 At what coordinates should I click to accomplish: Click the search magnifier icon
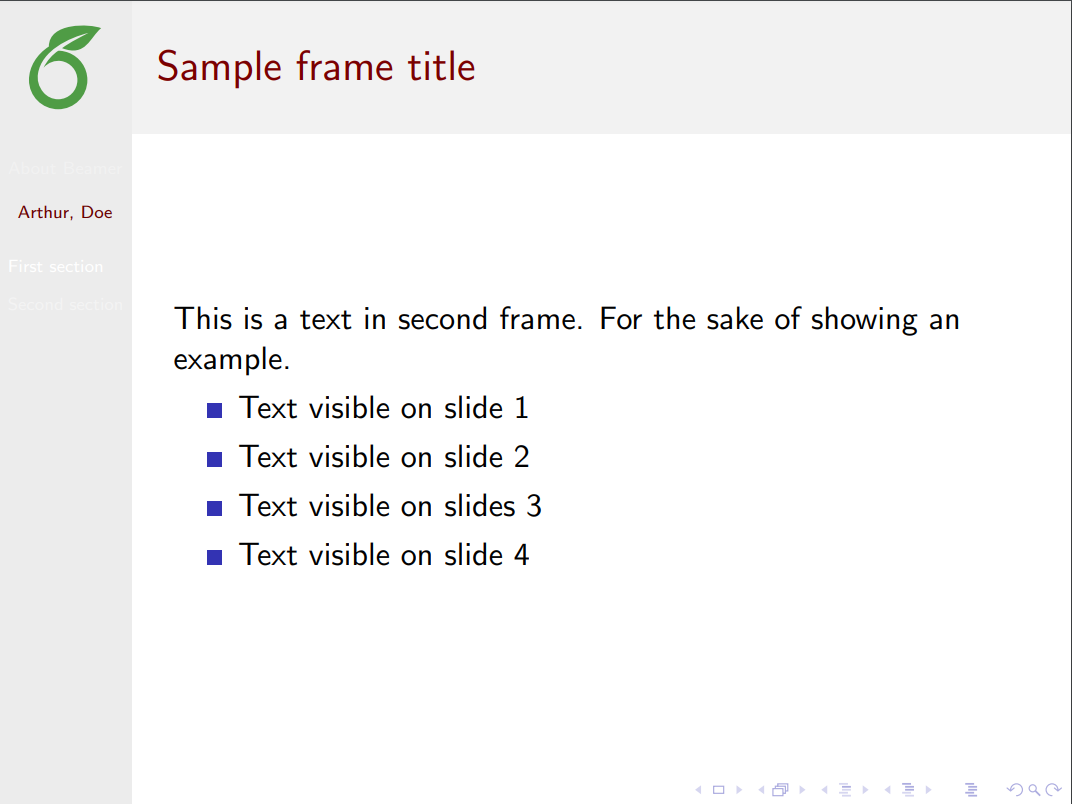[x=1033, y=790]
